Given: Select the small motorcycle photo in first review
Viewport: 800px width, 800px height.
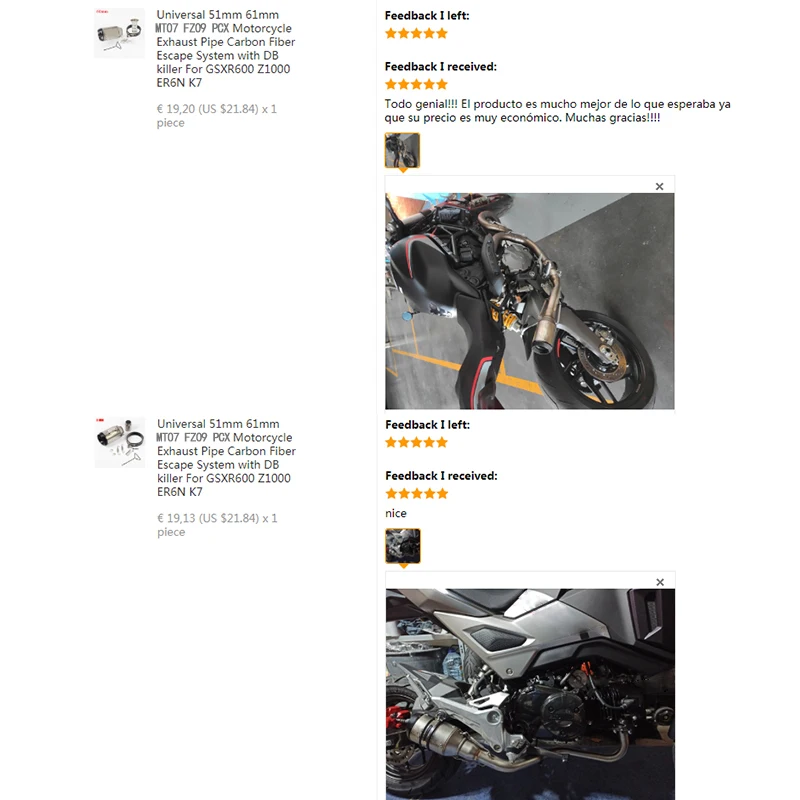Looking at the screenshot, I should 403,150.
